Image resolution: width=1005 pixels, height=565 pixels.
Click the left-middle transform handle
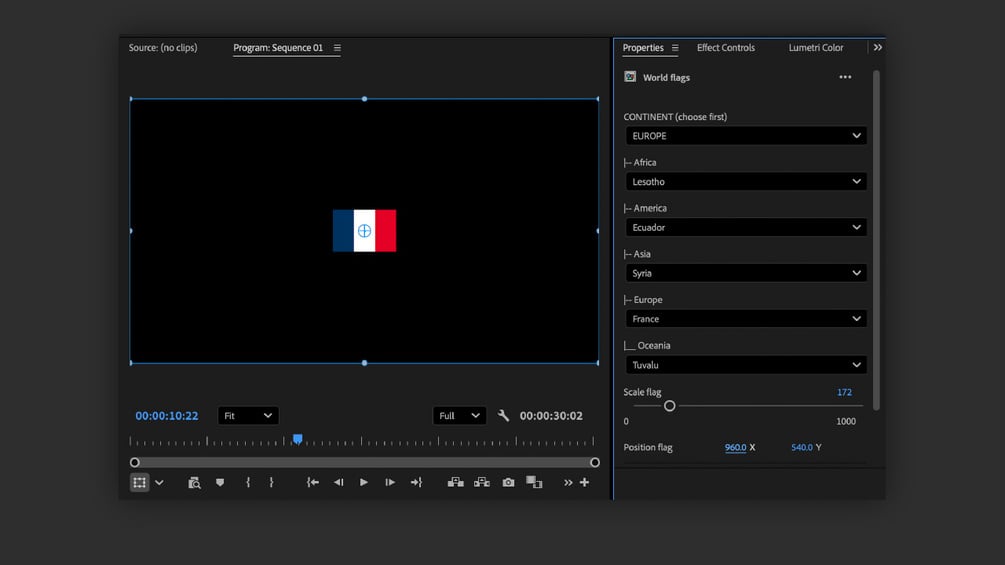click(131, 231)
